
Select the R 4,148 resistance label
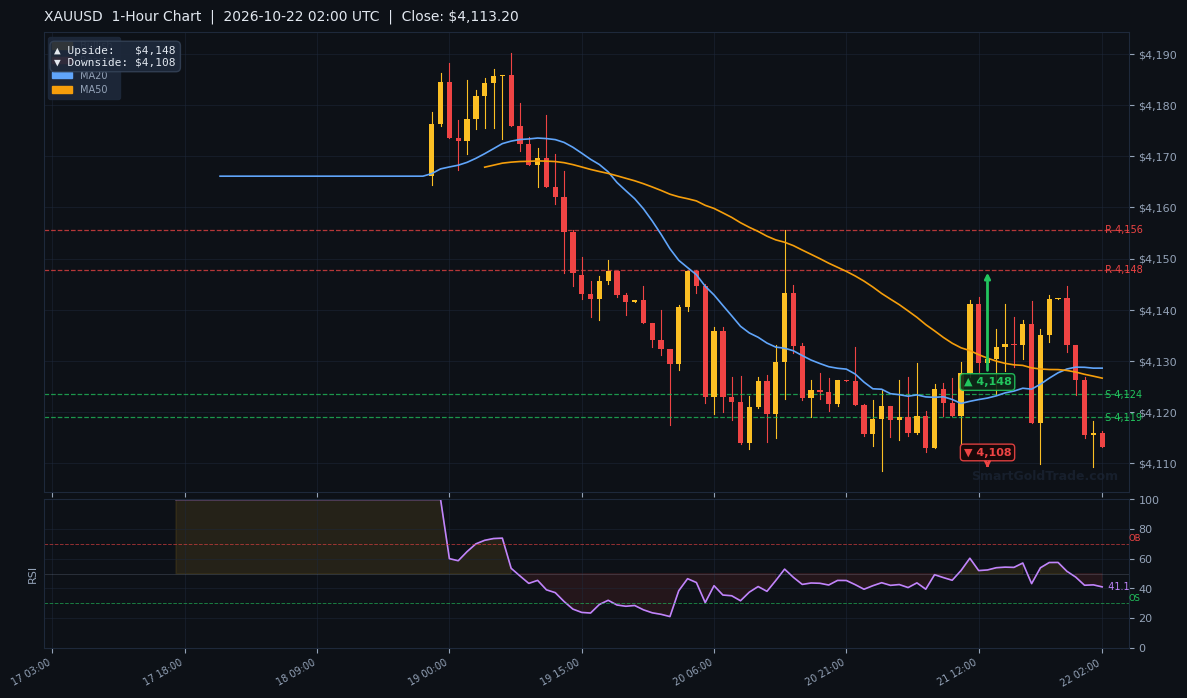1123,270
